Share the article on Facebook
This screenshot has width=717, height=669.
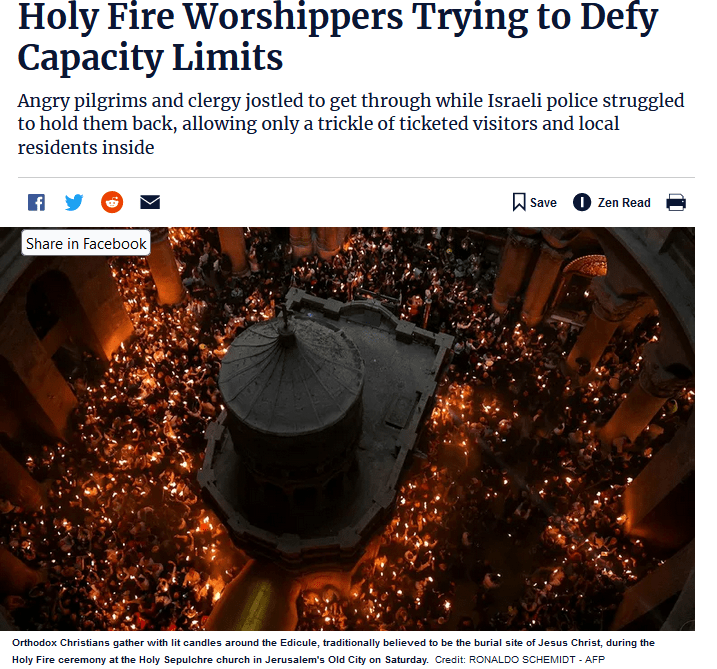pos(37,202)
